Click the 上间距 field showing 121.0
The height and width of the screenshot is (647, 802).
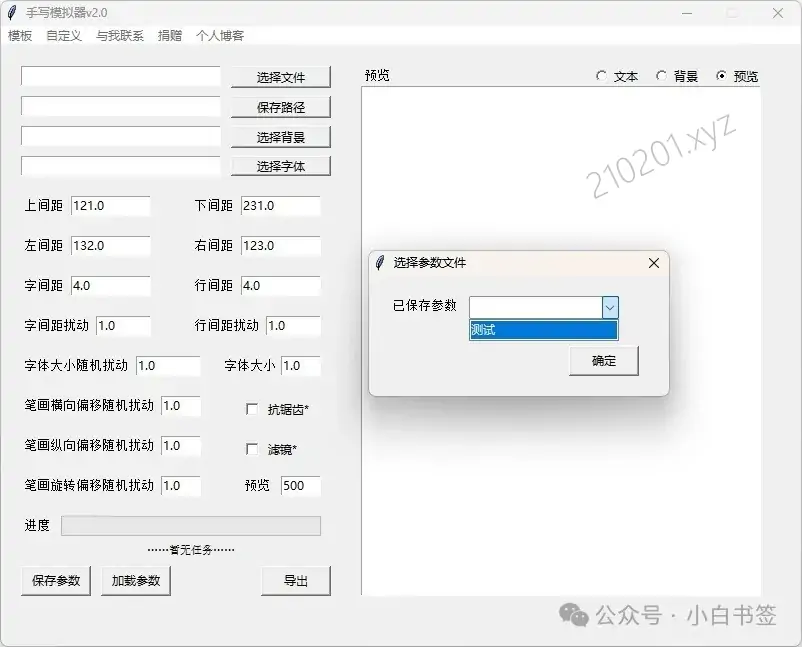[110, 206]
